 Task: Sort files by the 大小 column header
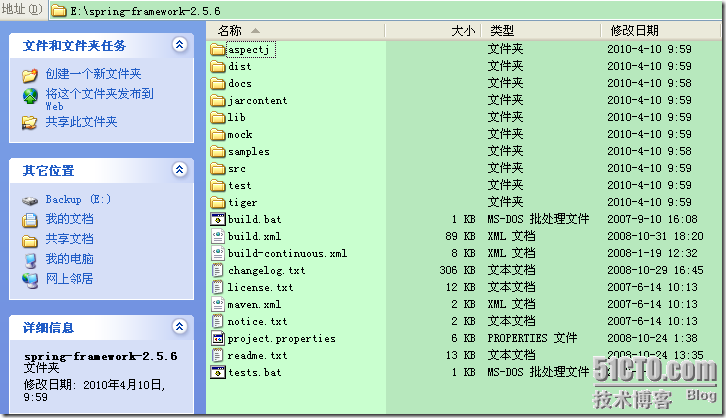click(x=433, y=31)
